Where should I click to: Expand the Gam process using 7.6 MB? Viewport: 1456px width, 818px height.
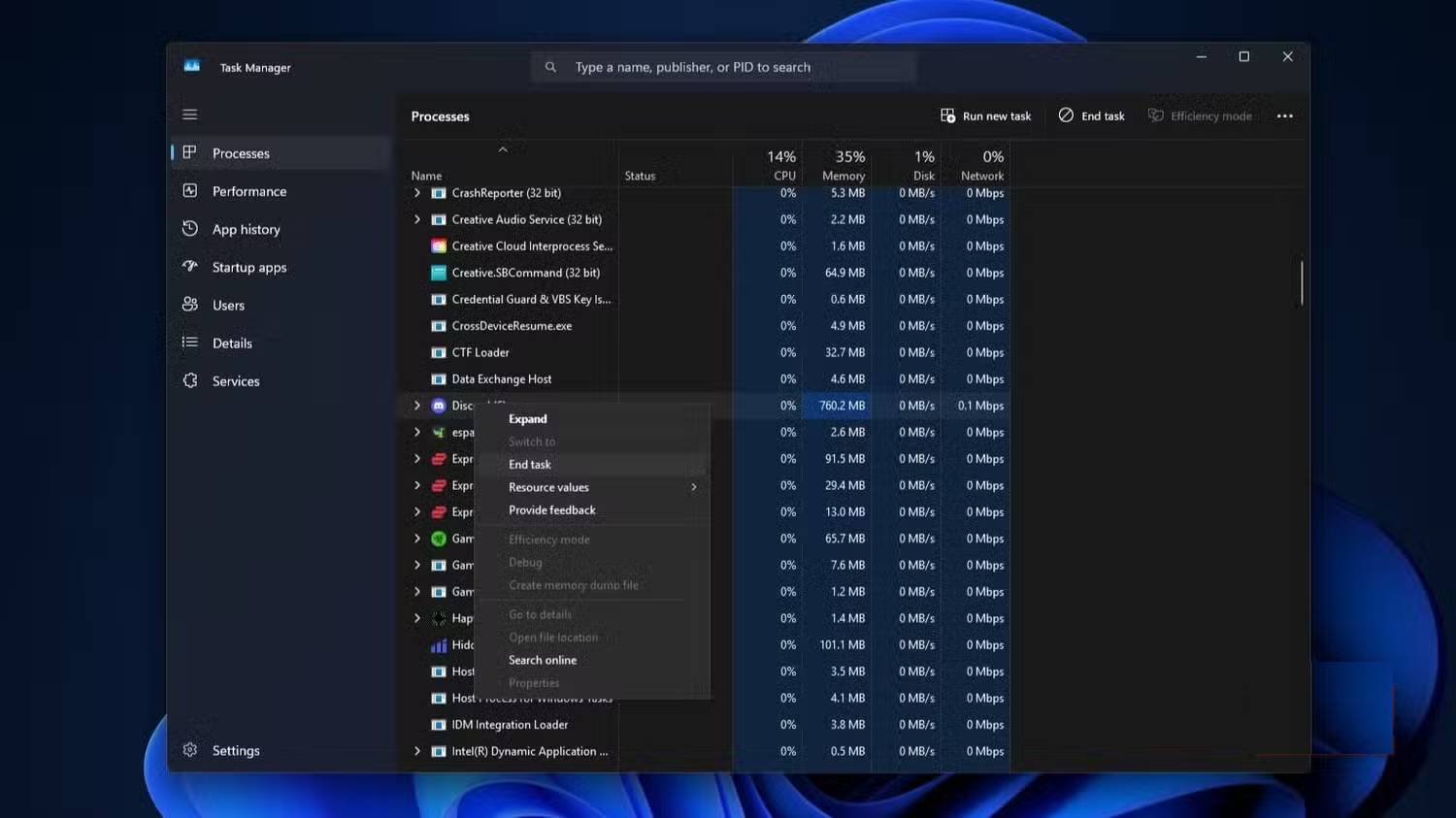[x=417, y=565]
